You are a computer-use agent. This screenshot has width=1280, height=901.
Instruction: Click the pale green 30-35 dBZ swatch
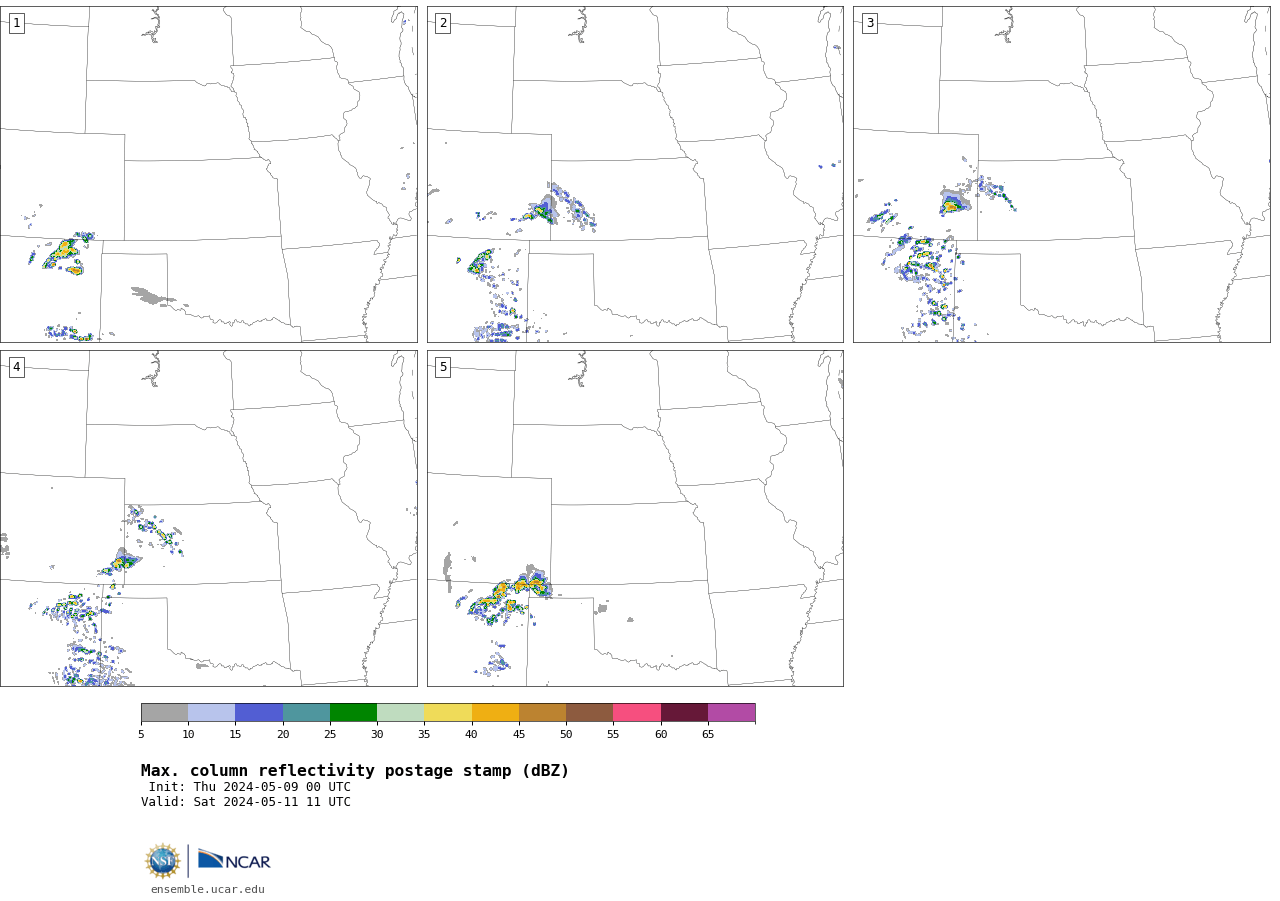(400, 712)
